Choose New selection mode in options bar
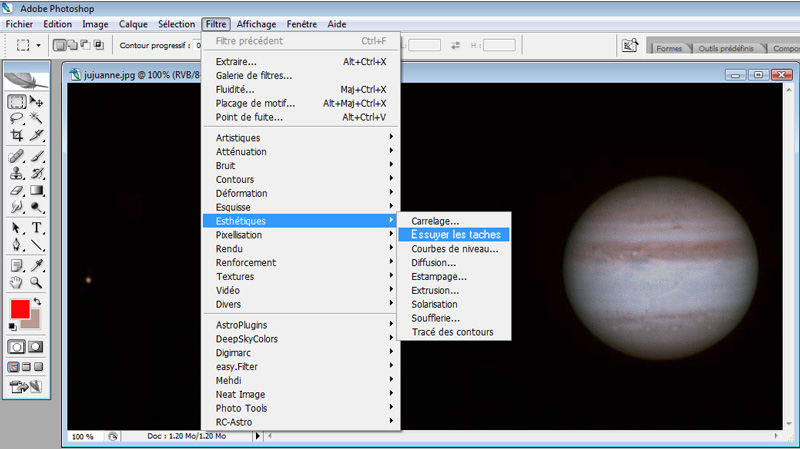 pos(60,45)
